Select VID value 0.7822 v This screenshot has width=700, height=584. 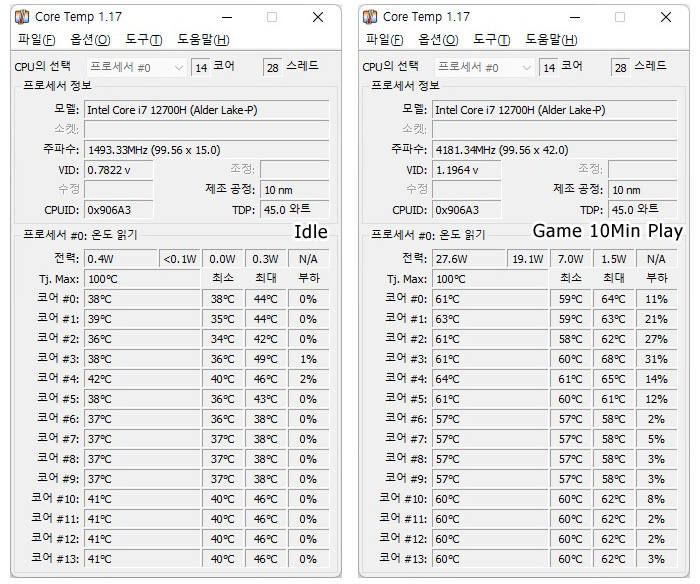click(119, 170)
